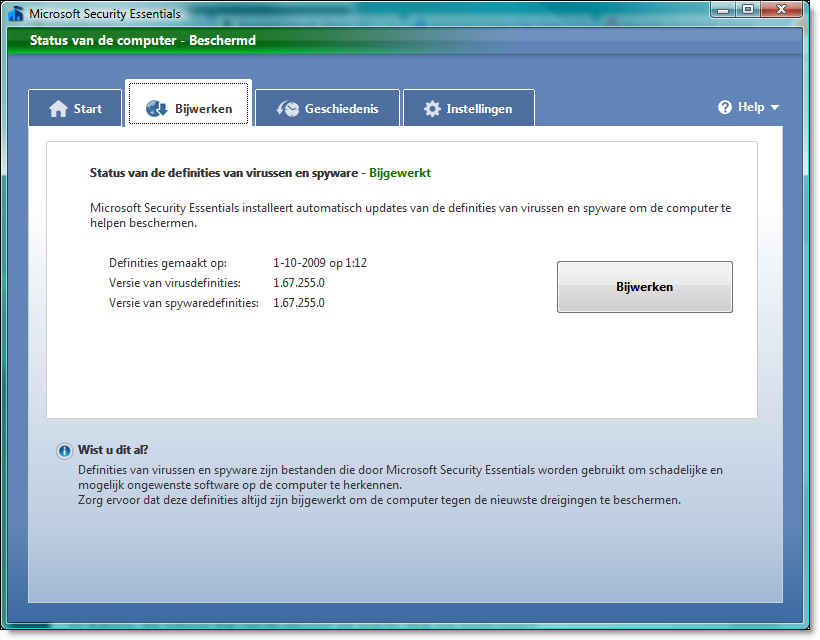The image size is (820, 640).
Task: Click the Versie van virusdefinities label
Action: tap(175, 283)
